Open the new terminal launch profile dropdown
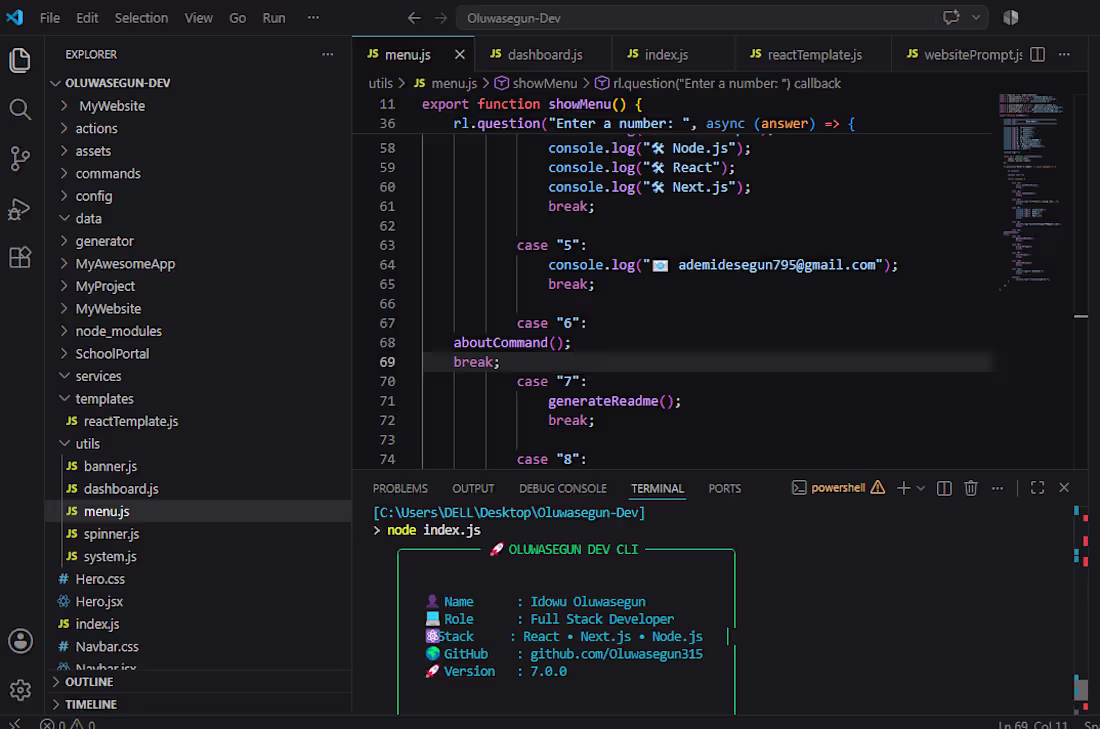The width and height of the screenshot is (1100, 729). (x=921, y=488)
